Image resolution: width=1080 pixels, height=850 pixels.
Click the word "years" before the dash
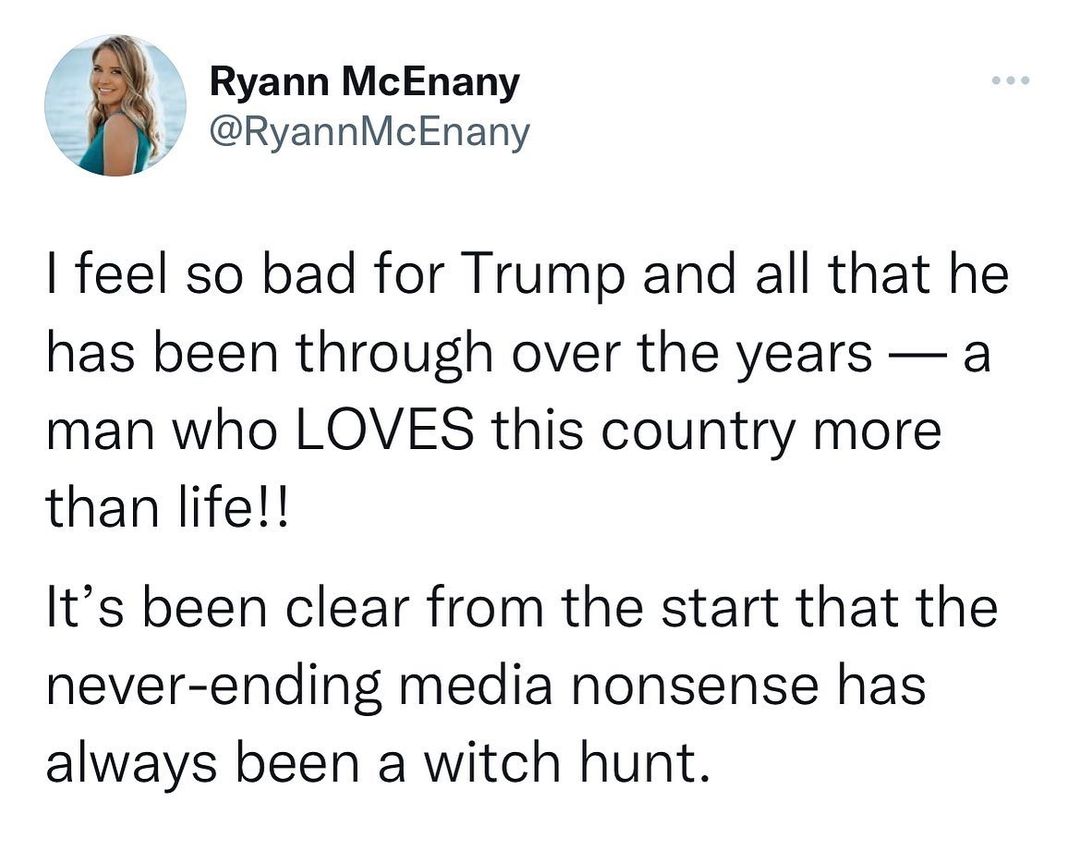tap(804, 354)
